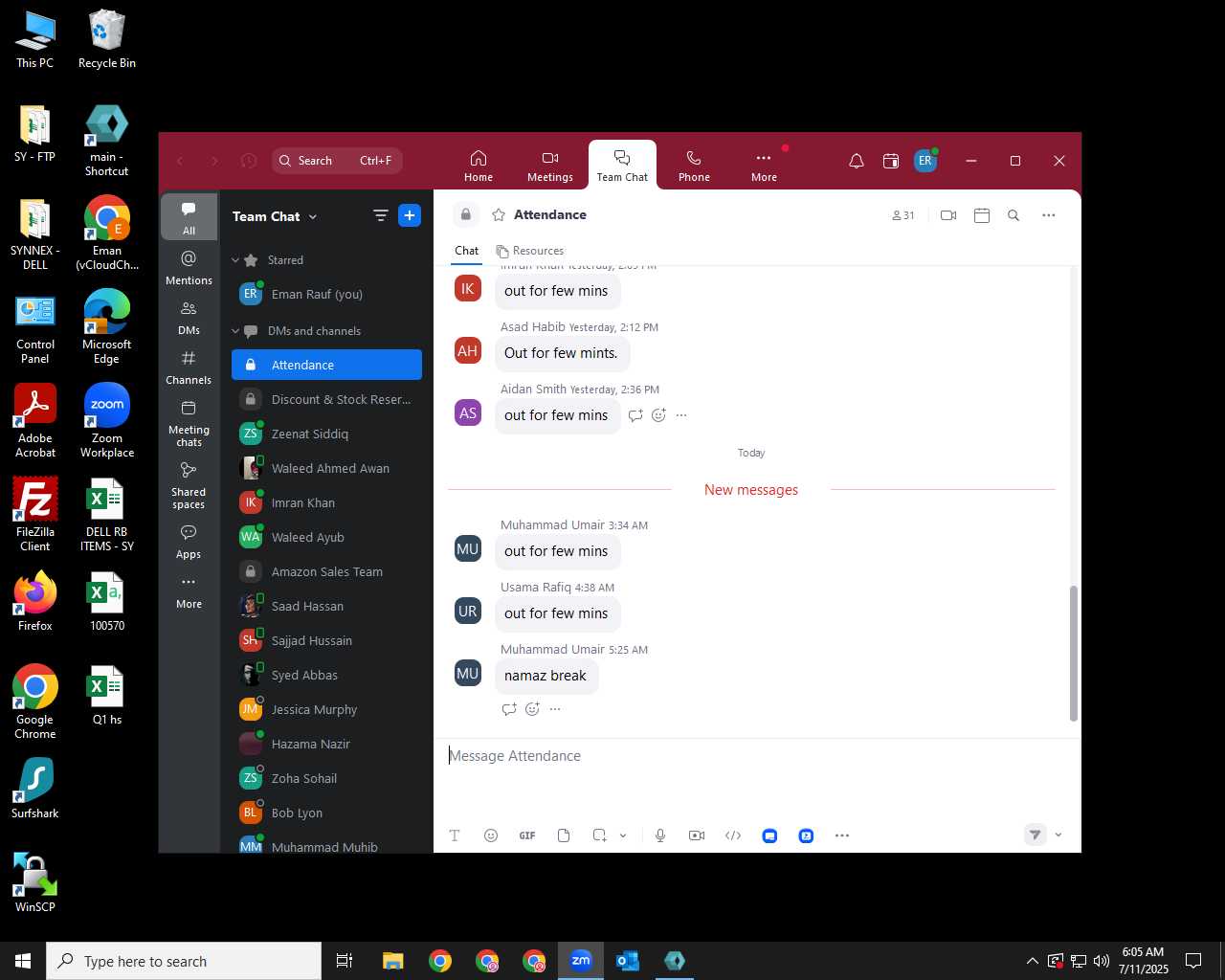
Task: Open Eman Rauf (you) chat
Action: point(326,295)
